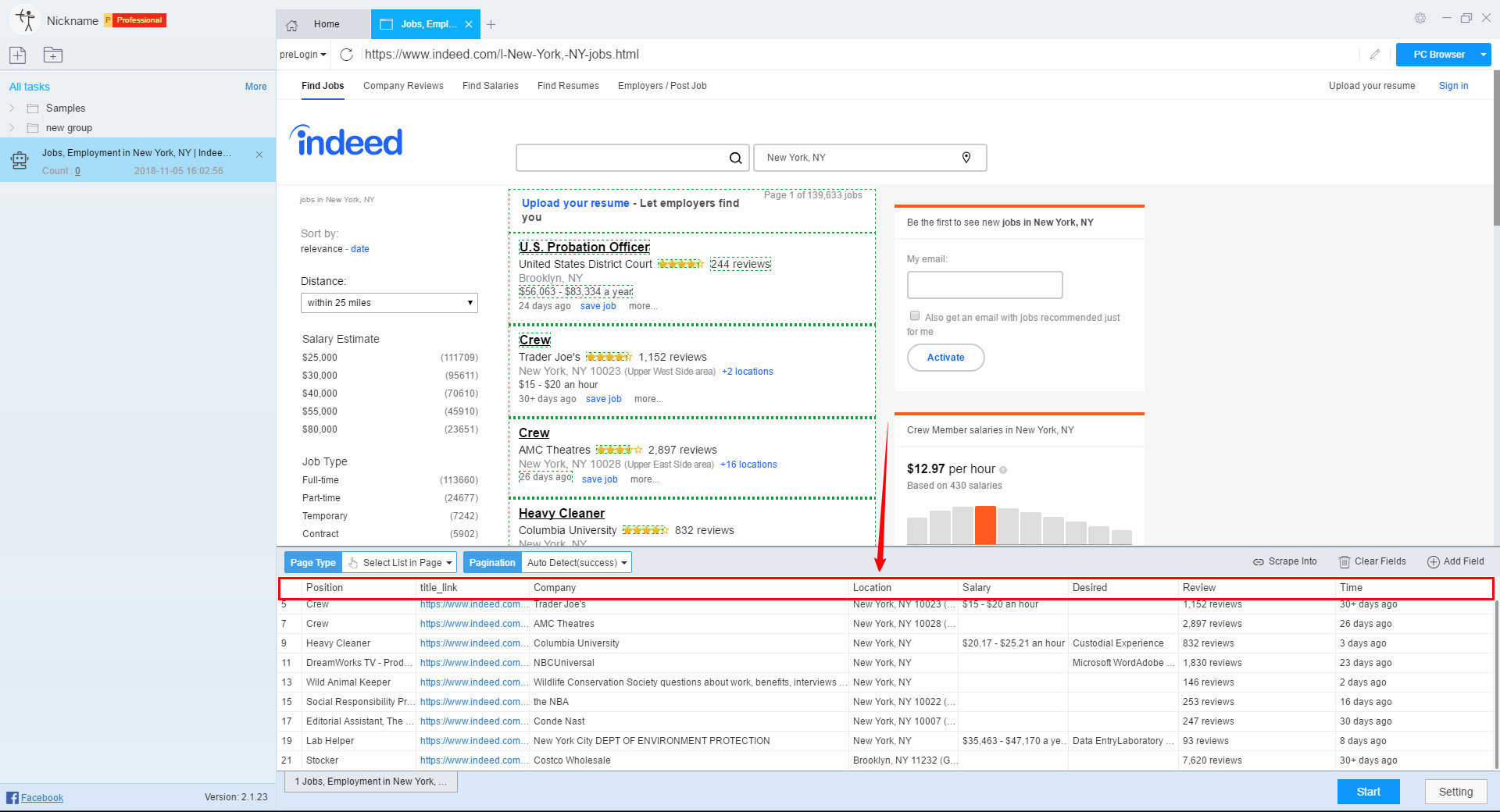The image size is (1500, 812).
Task: Click the Sign in link
Action: point(1453,86)
